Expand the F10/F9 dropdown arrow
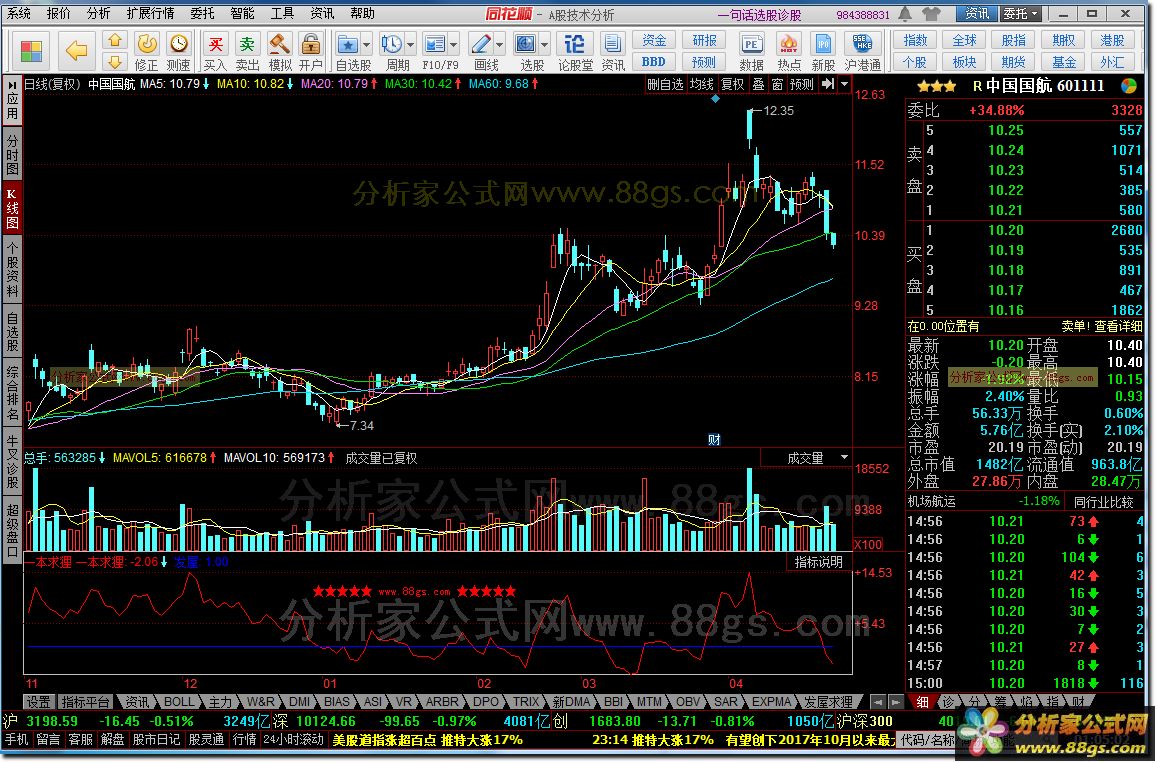 point(454,44)
